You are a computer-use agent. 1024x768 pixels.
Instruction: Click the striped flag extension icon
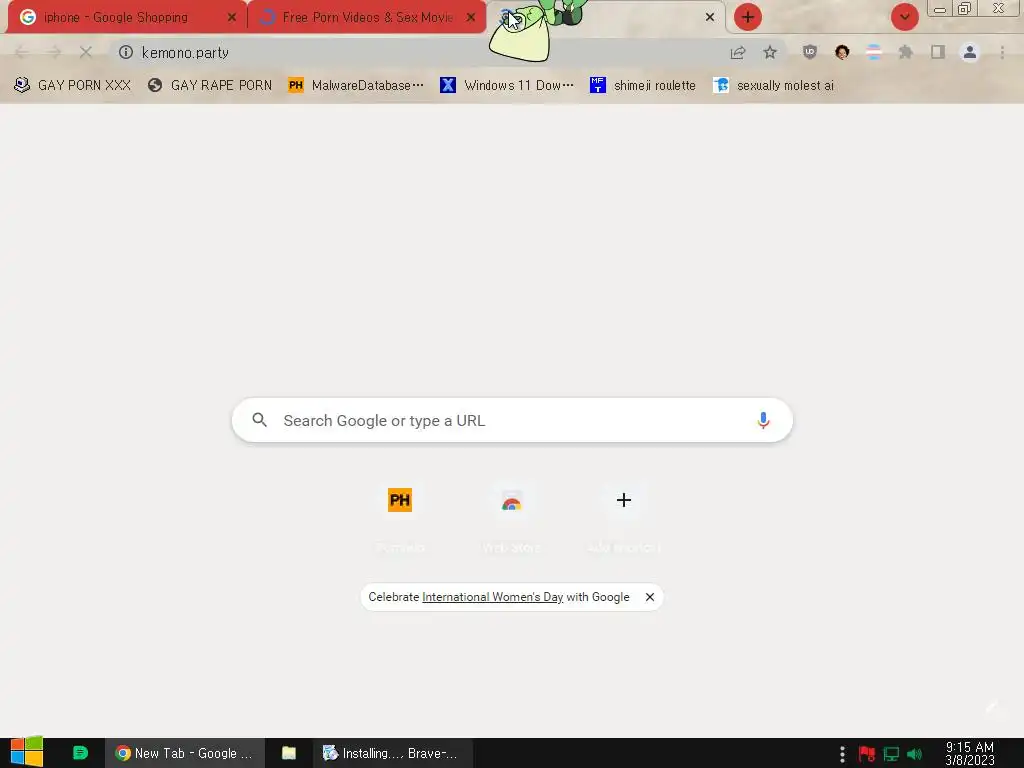[x=874, y=52]
